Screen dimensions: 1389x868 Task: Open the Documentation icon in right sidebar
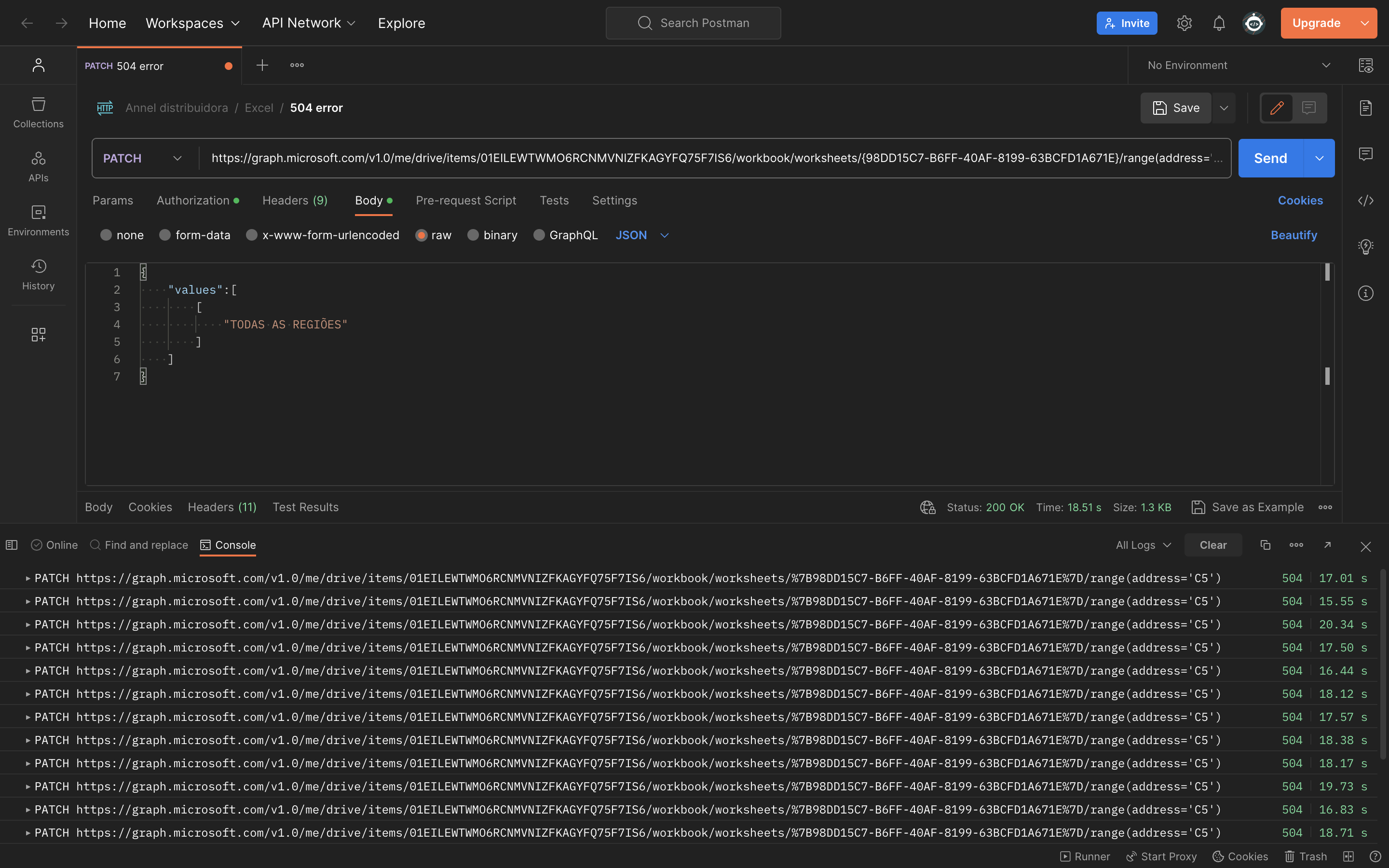click(1366, 108)
